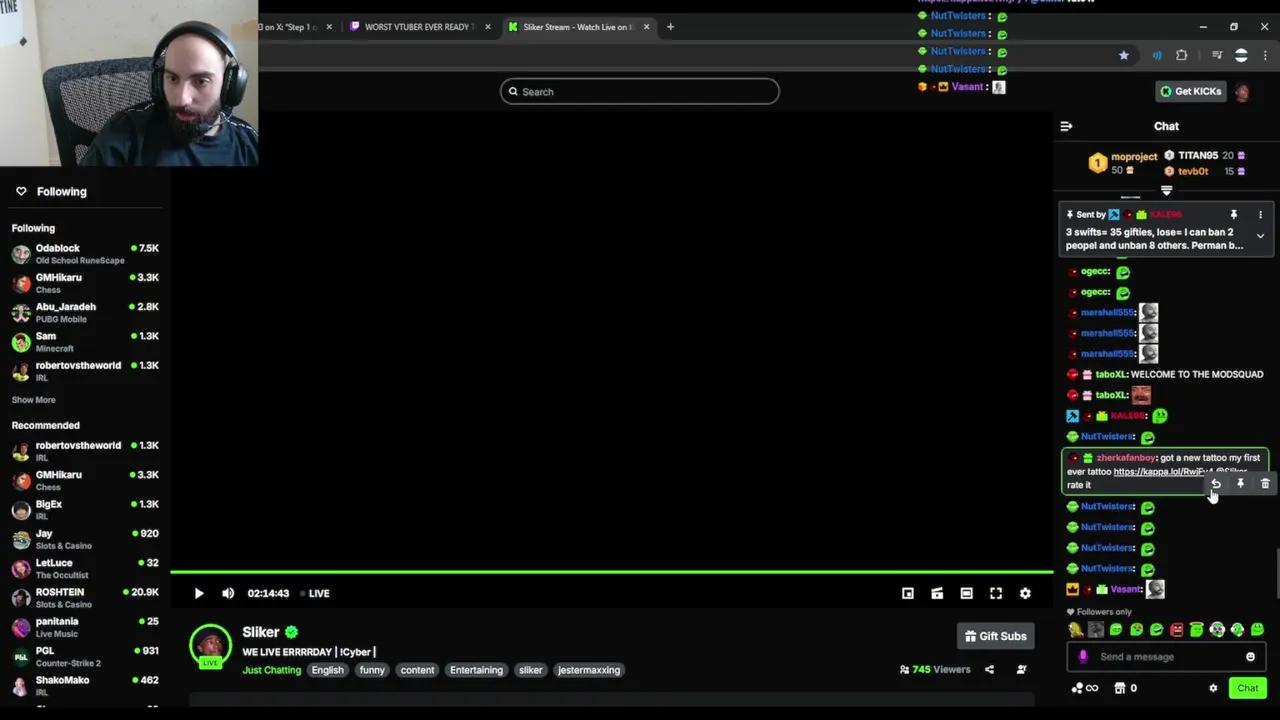This screenshot has width=1280, height=720.
Task: Open the kappa.lol link in chat
Action: pyautogui.click(x=1163, y=471)
